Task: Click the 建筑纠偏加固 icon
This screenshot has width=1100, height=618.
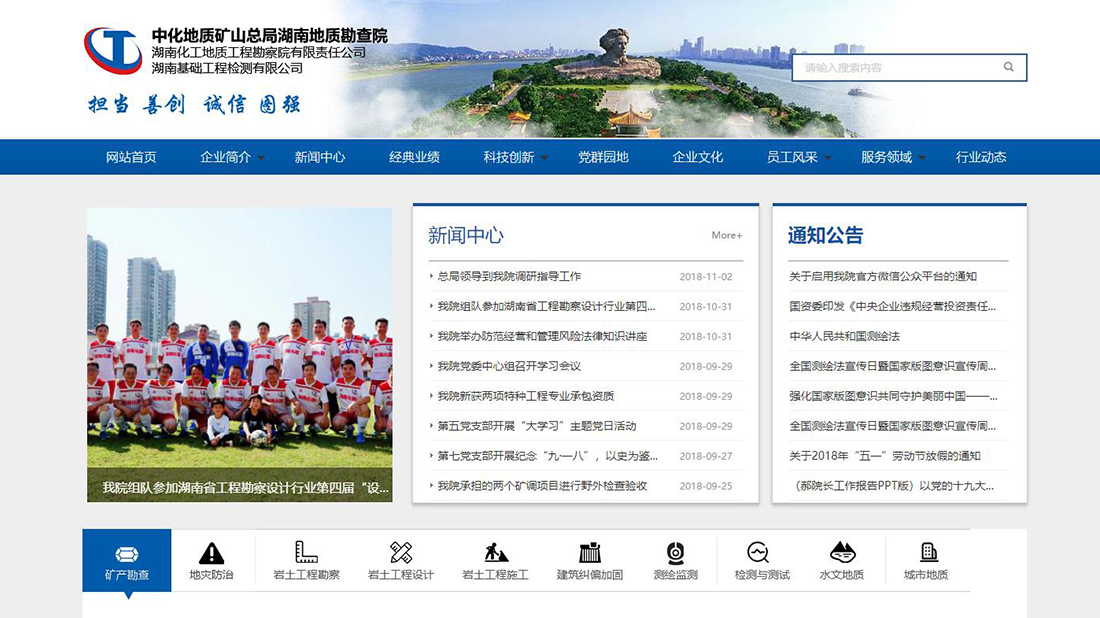Action: click(x=590, y=553)
